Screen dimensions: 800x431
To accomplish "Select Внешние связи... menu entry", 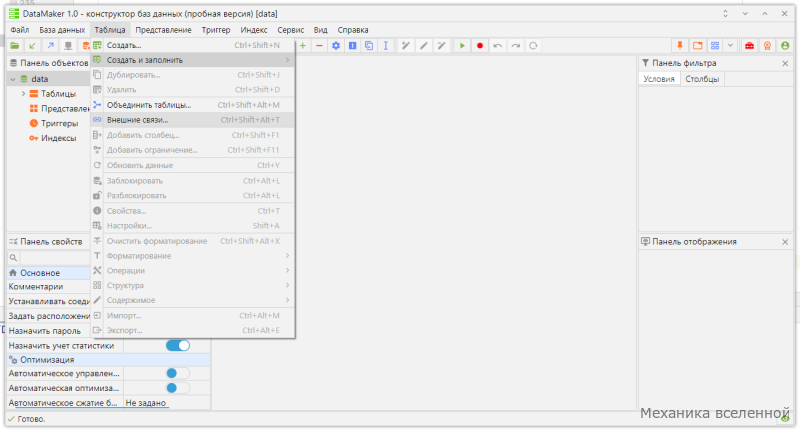I will point(193,120).
